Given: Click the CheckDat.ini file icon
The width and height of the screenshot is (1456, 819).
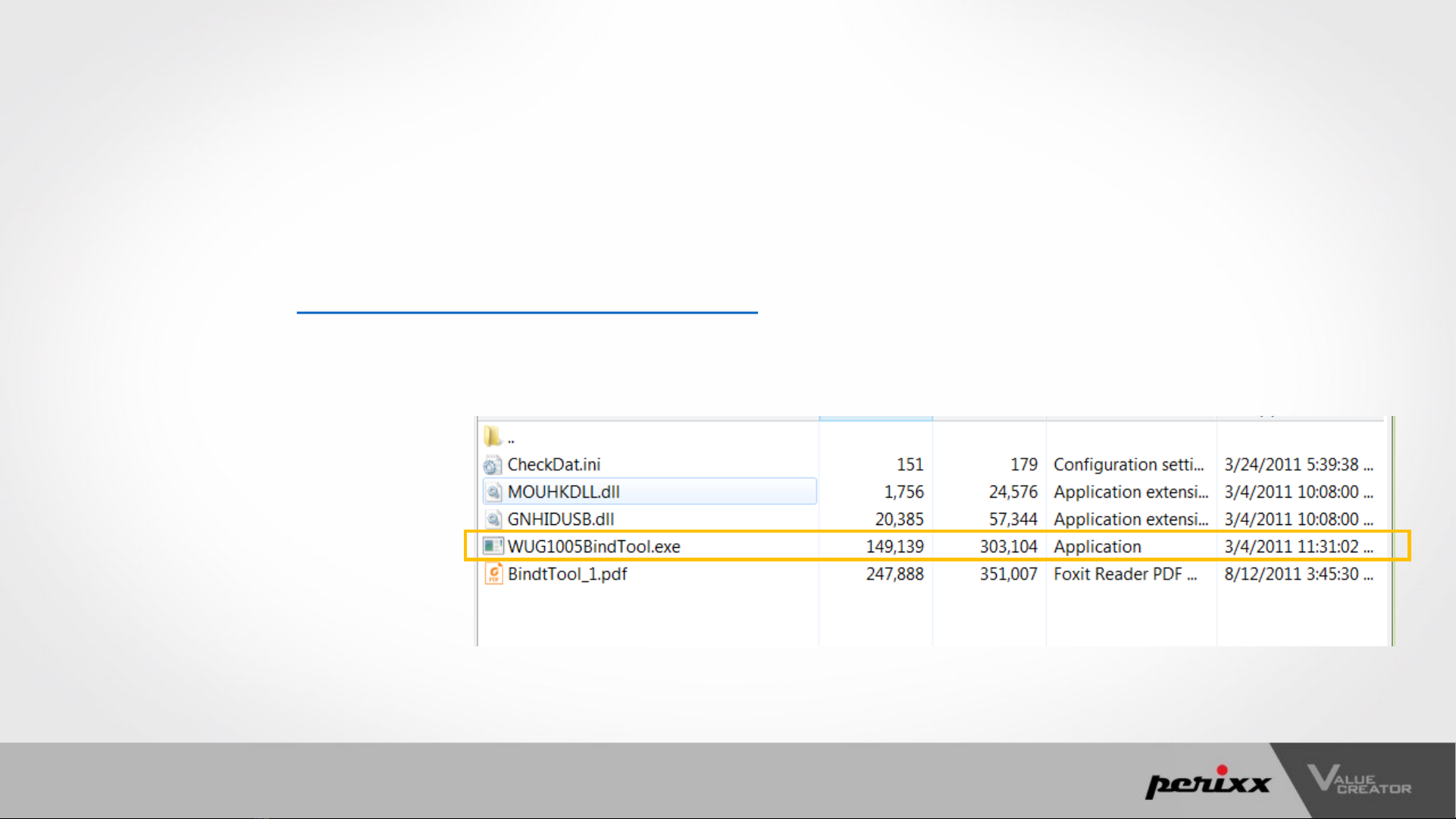Looking at the screenshot, I should pos(493,464).
